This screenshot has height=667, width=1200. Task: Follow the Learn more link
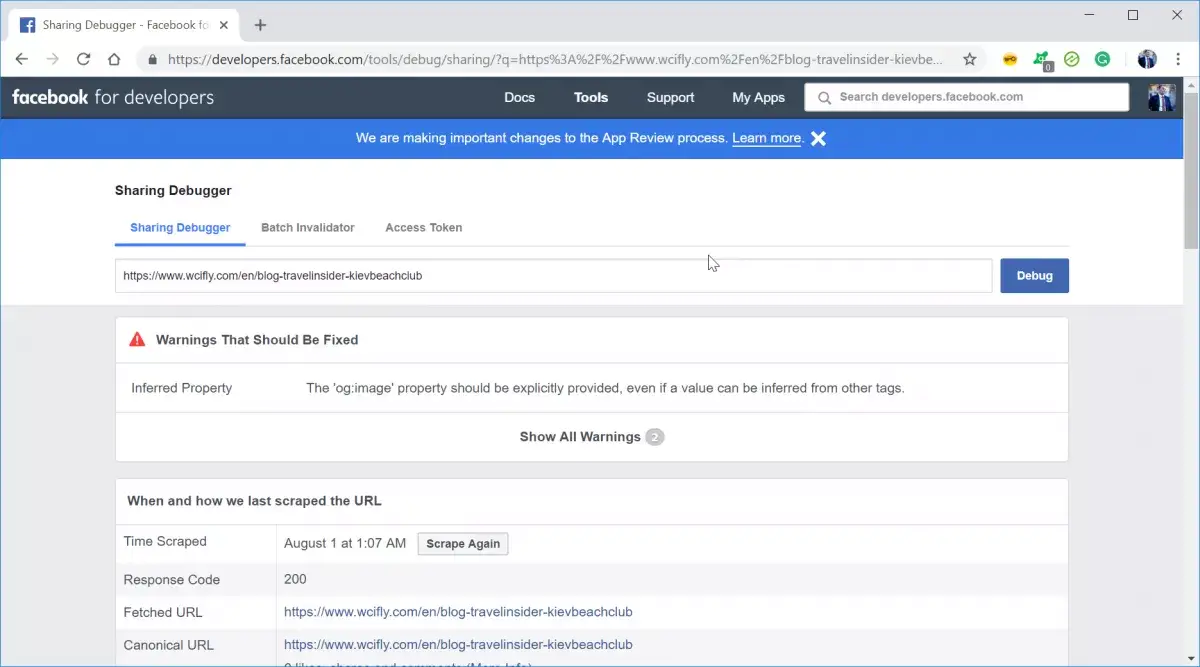[767, 139]
